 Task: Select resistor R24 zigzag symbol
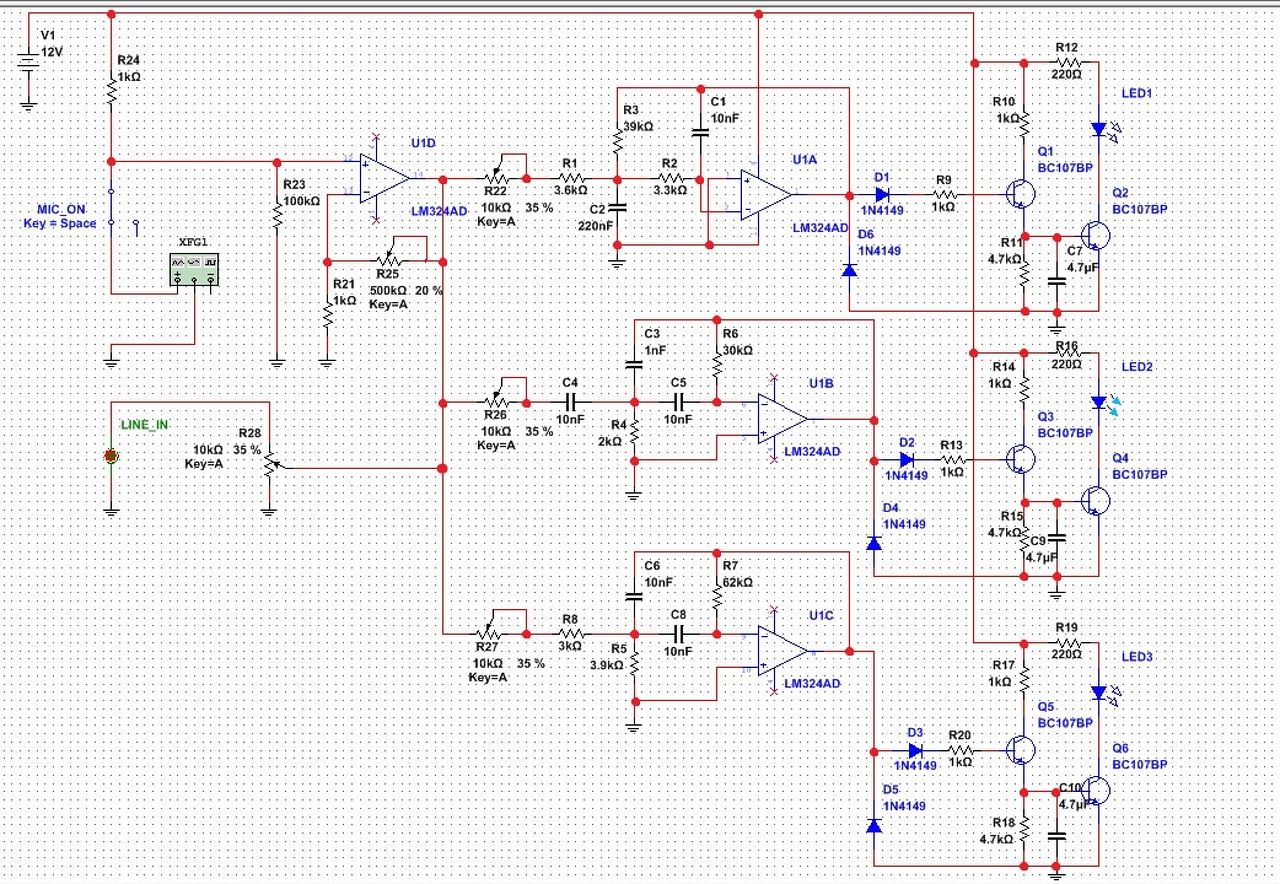111,91
